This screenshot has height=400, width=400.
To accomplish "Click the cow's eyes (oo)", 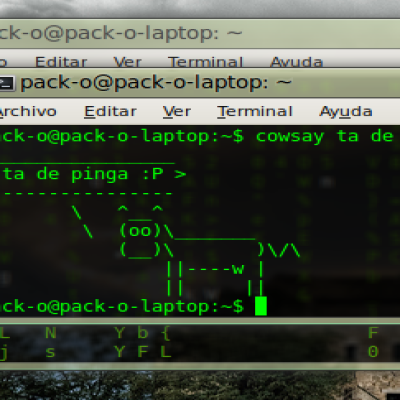I will [140, 231].
